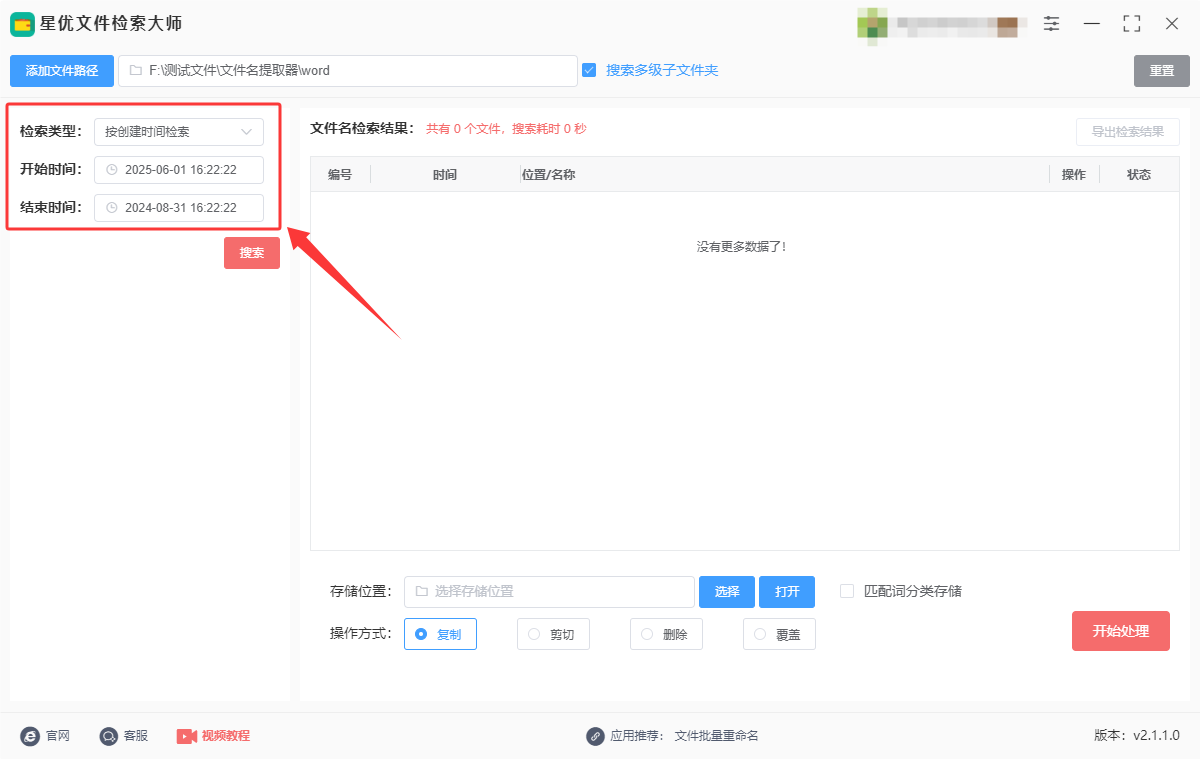The height and width of the screenshot is (760, 1200).
Task: Click the 状态 column header
Action: 1139,175
